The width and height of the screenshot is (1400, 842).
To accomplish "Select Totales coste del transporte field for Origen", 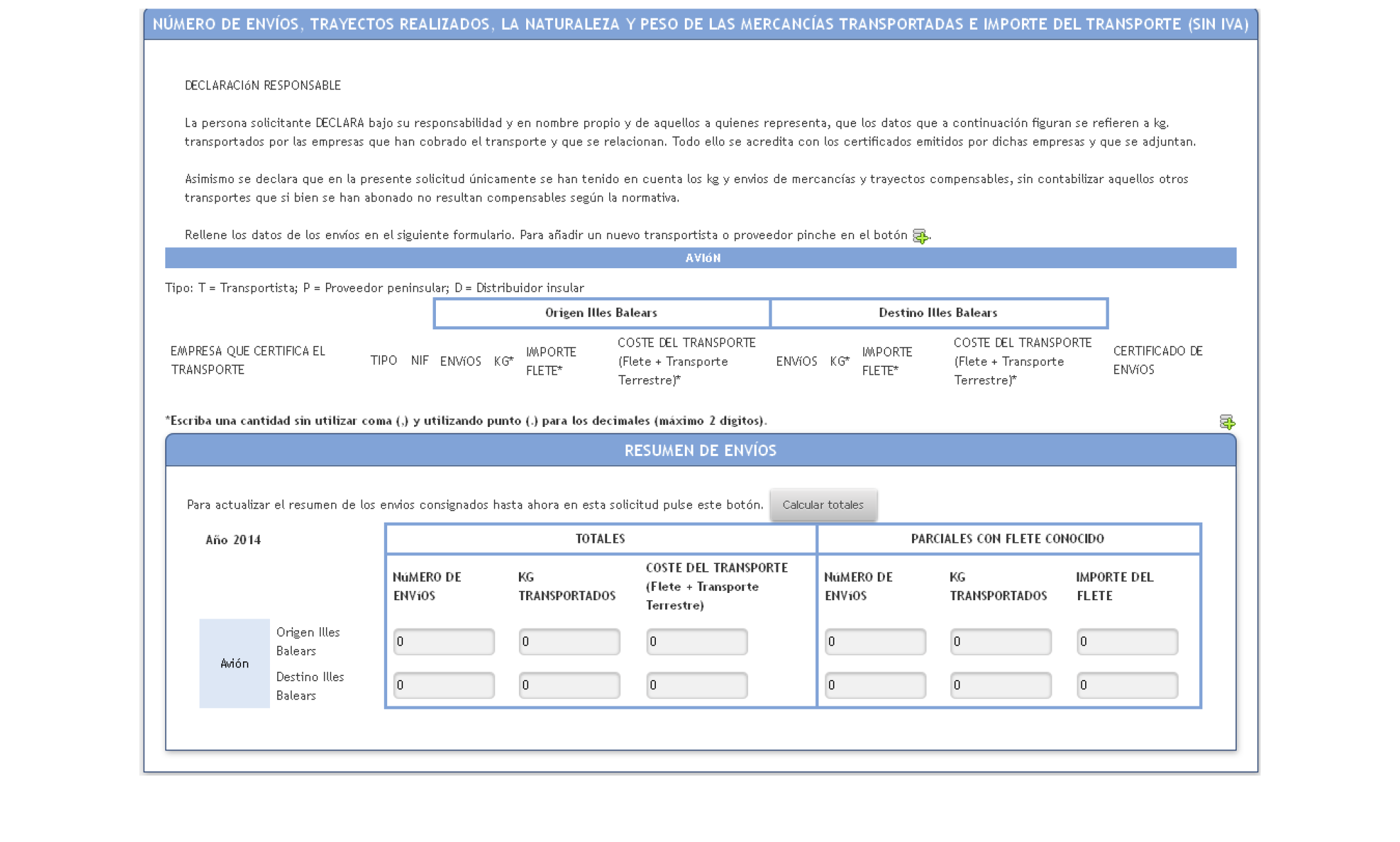I will [697, 641].
